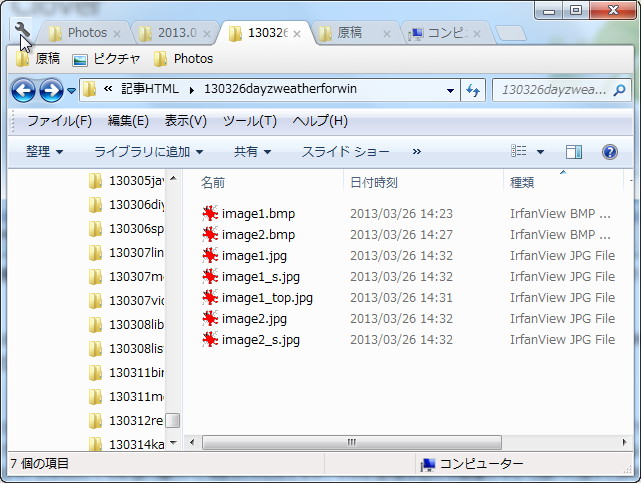Close the Photos tab

117,34
